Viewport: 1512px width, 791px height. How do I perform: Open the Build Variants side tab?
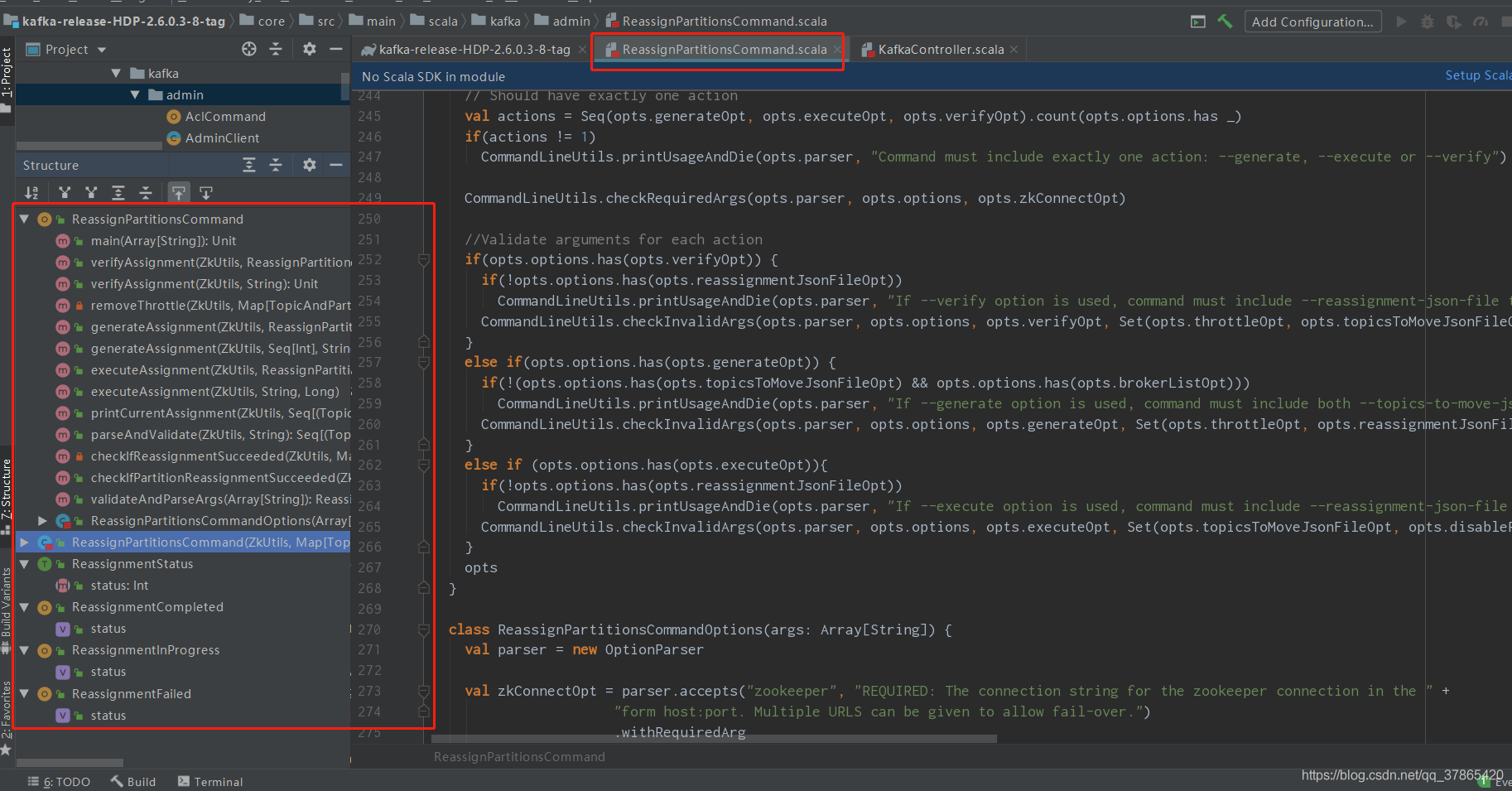tap(7, 609)
